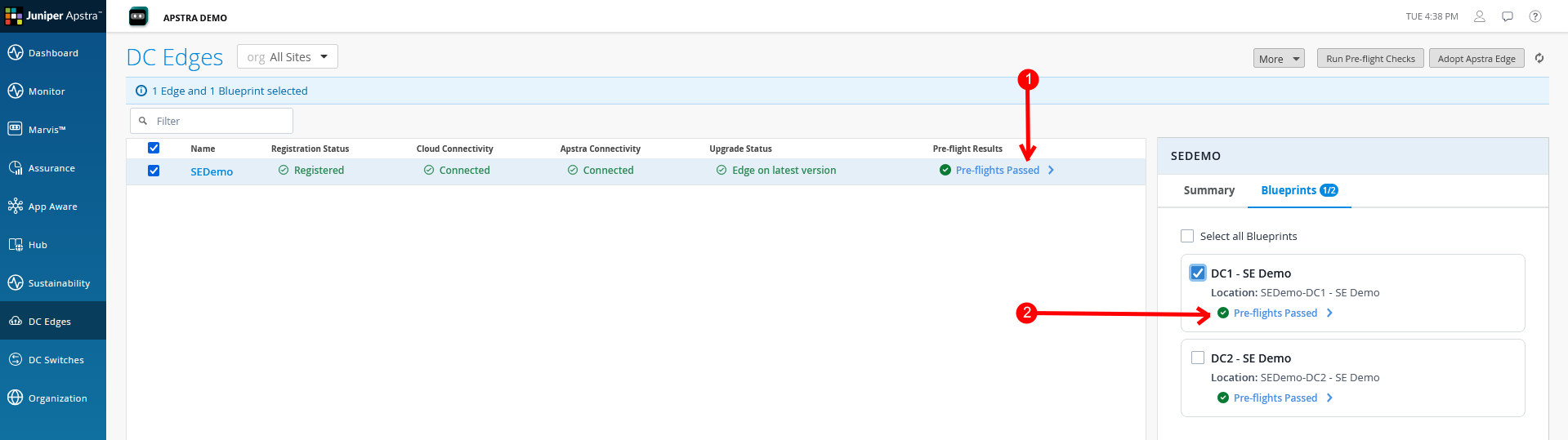Click the Registered status cell
This screenshot has width=1568, height=440.
[x=311, y=170]
